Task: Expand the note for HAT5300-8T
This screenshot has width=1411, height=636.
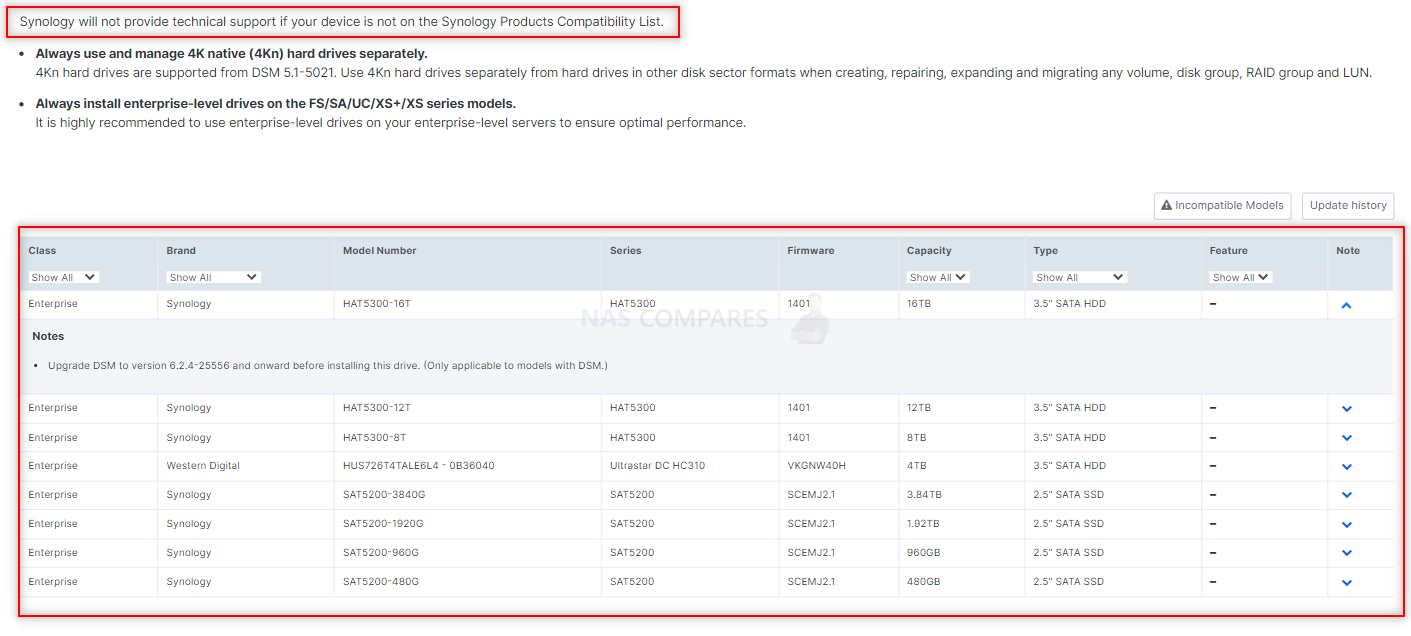Action: [1346, 438]
